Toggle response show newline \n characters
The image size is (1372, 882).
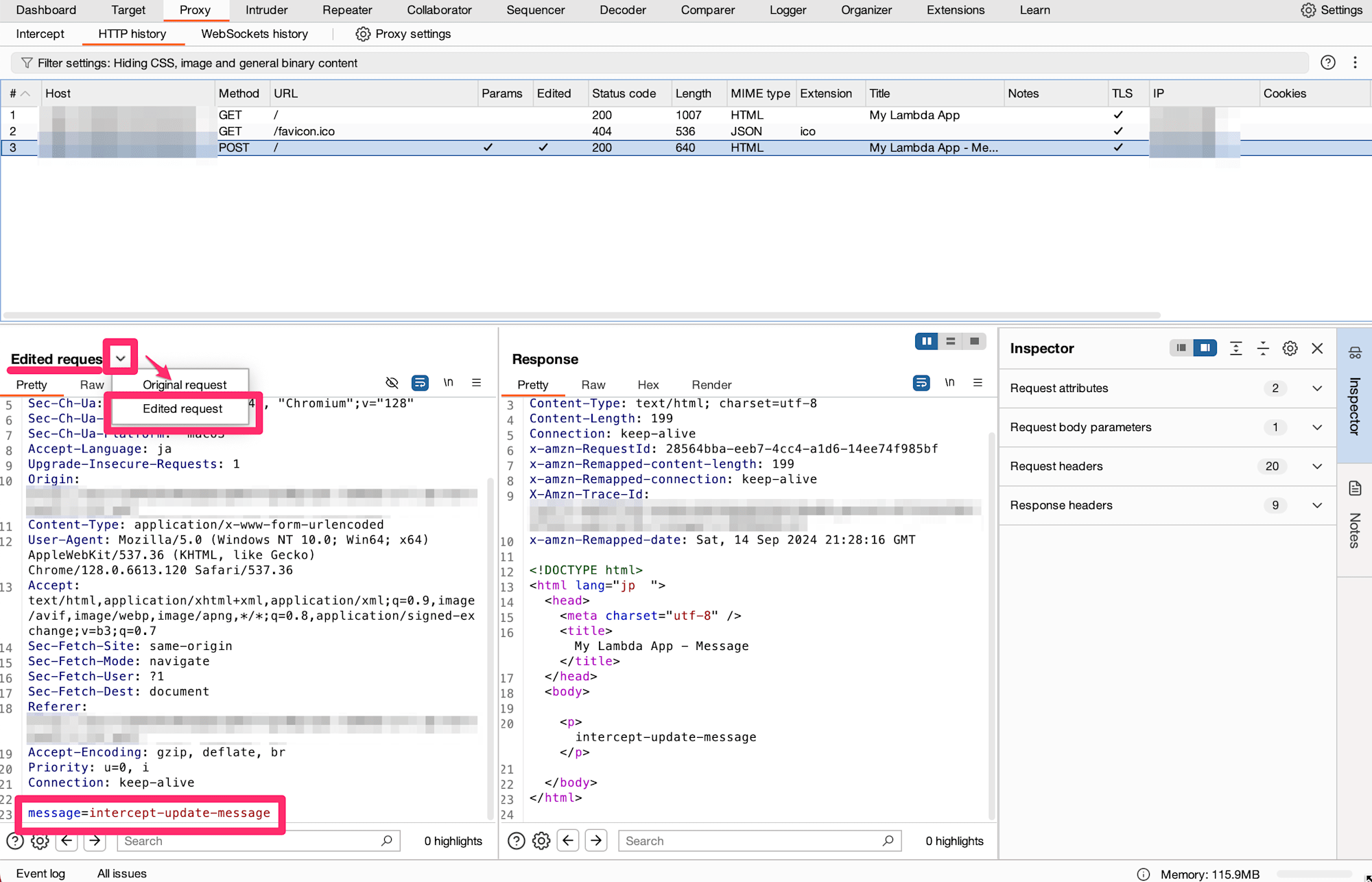[949, 382]
